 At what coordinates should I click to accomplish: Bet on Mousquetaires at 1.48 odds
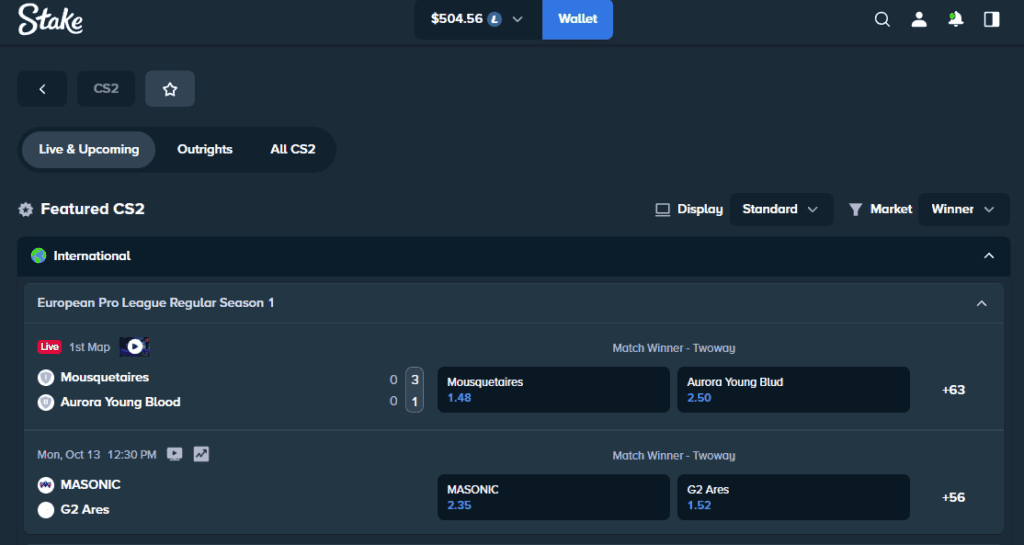click(x=553, y=390)
